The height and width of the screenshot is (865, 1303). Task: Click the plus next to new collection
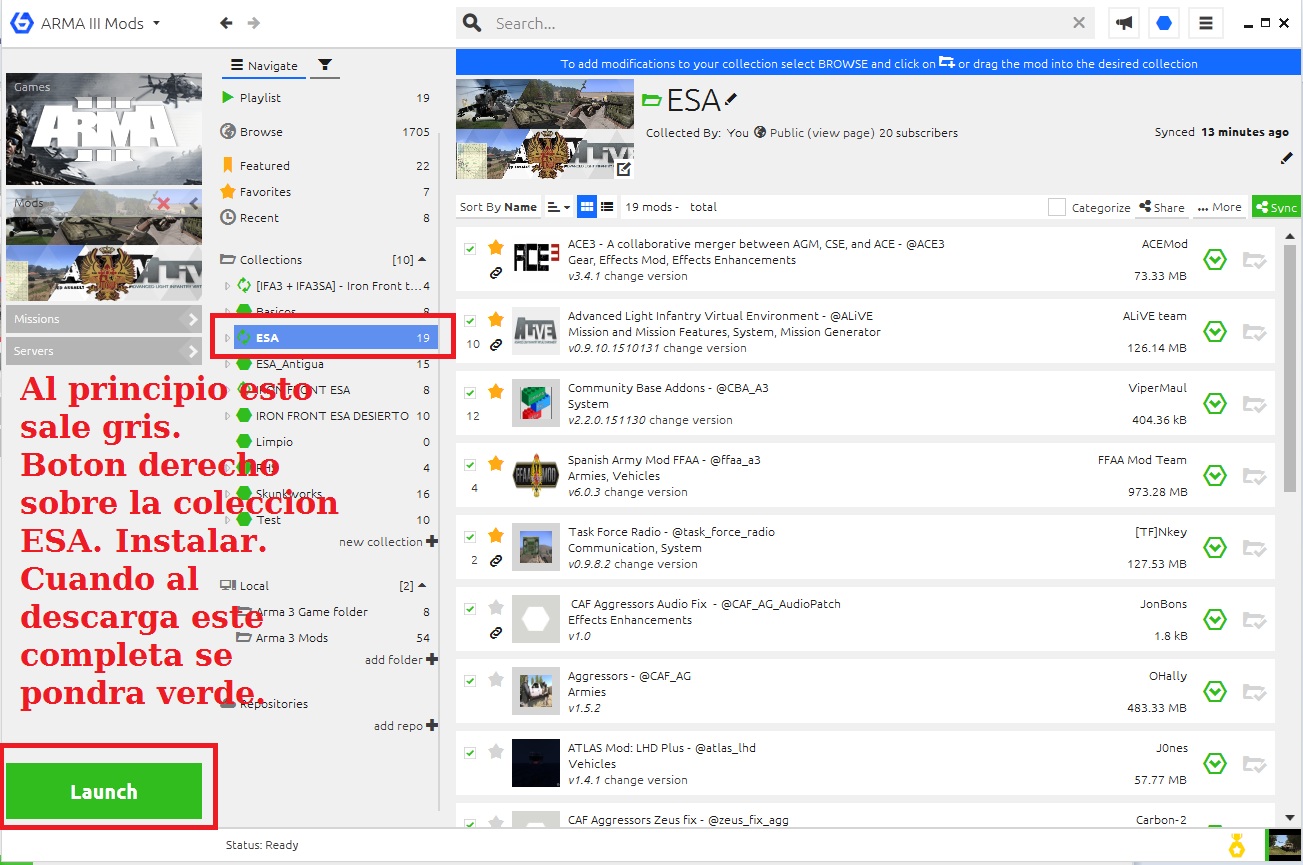pos(432,541)
